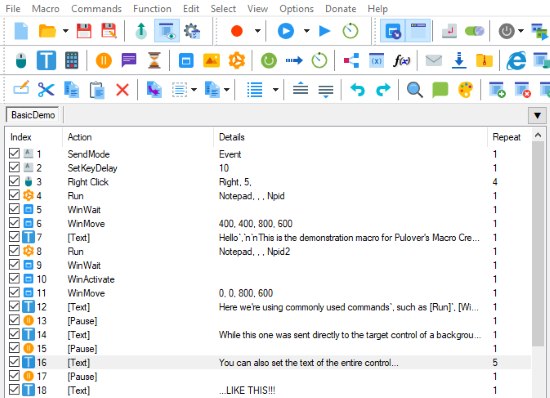Screen dimensions: 550x398
Task: Open the Commands menu
Action: pyautogui.click(x=96, y=8)
